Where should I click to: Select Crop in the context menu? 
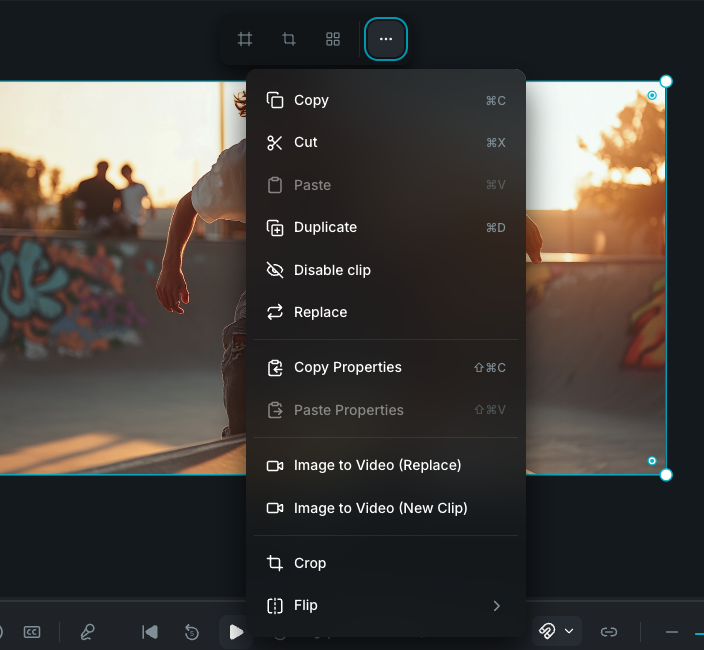point(386,563)
